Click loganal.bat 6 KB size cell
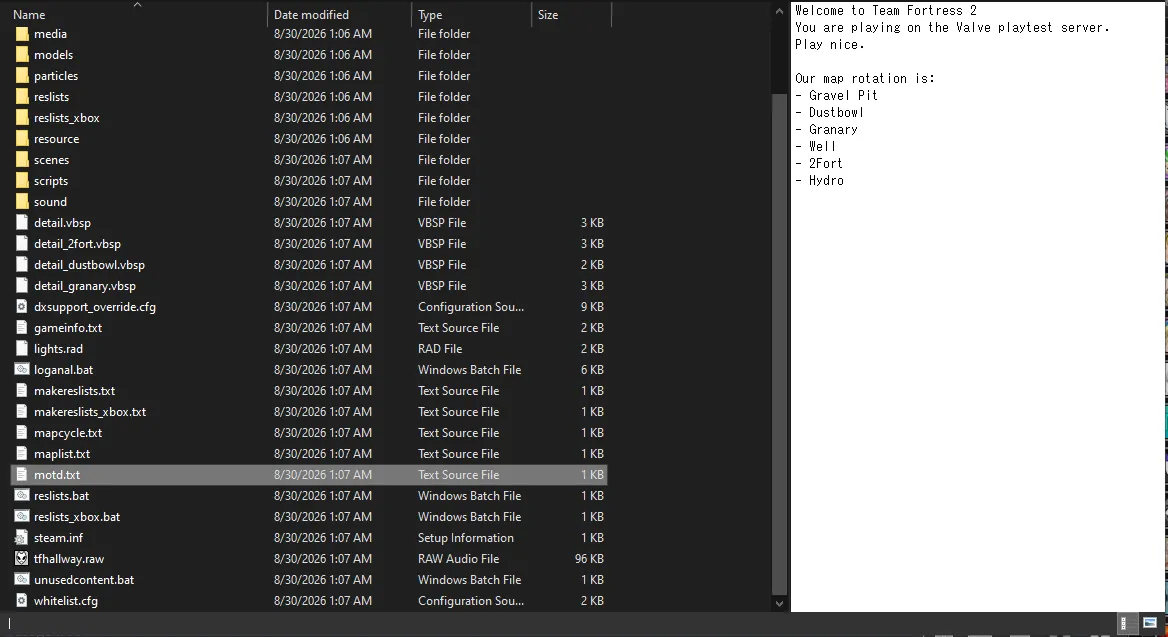The height and width of the screenshot is (637, 1168). click(592, 370)
